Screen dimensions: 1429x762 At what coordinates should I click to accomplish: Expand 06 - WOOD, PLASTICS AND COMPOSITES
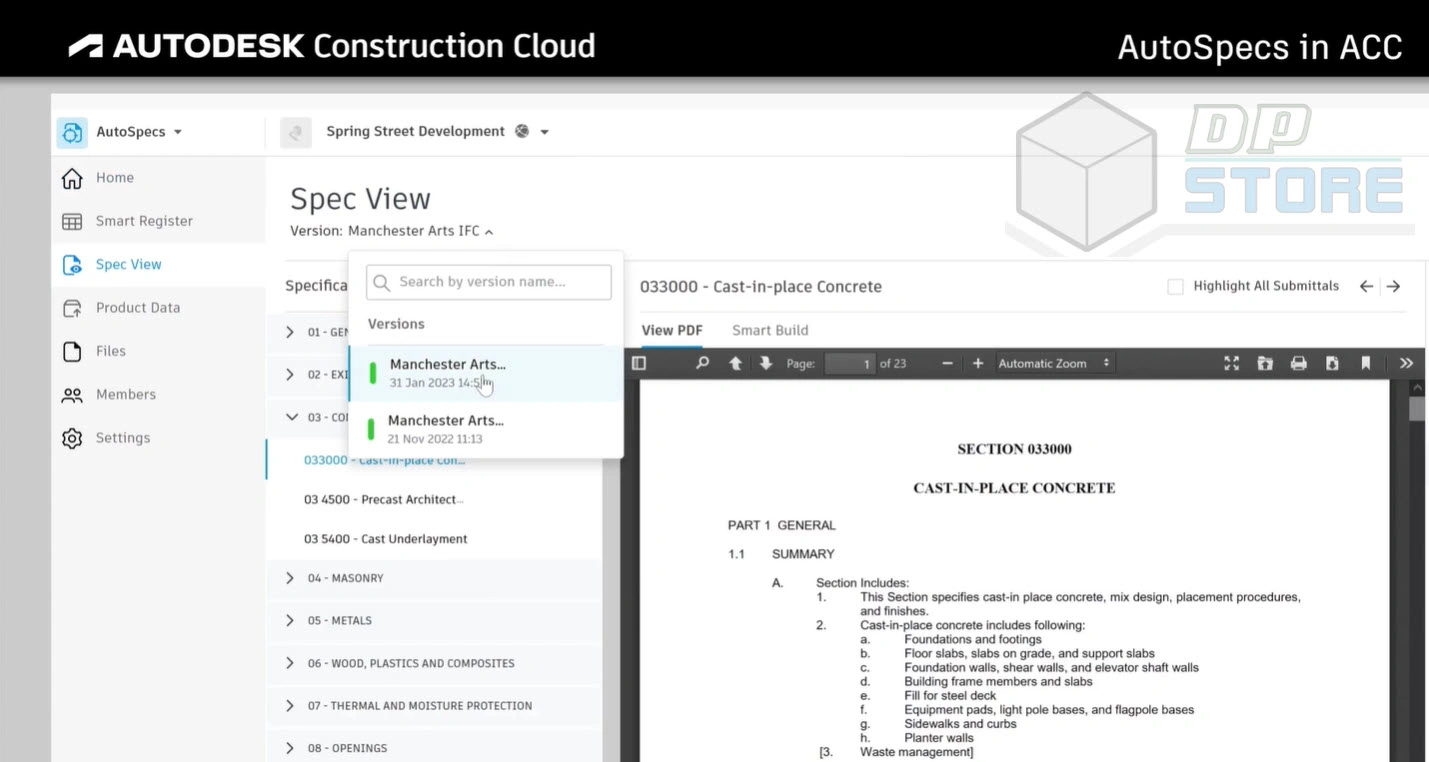(290, 663)
